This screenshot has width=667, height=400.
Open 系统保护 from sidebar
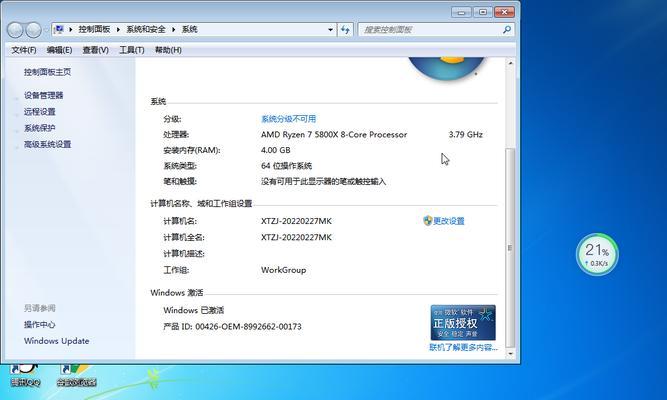click(40, 128)
